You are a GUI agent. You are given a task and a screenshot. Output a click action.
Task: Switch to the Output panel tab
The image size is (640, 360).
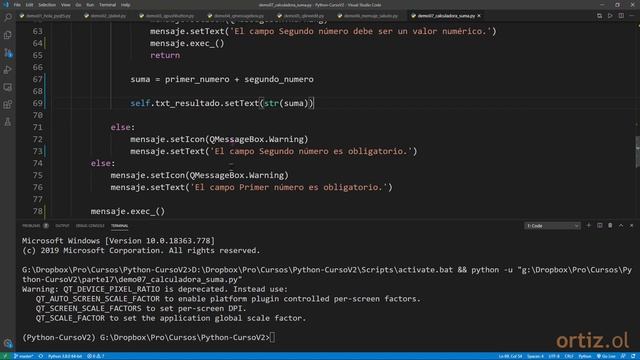pos(62,226)
